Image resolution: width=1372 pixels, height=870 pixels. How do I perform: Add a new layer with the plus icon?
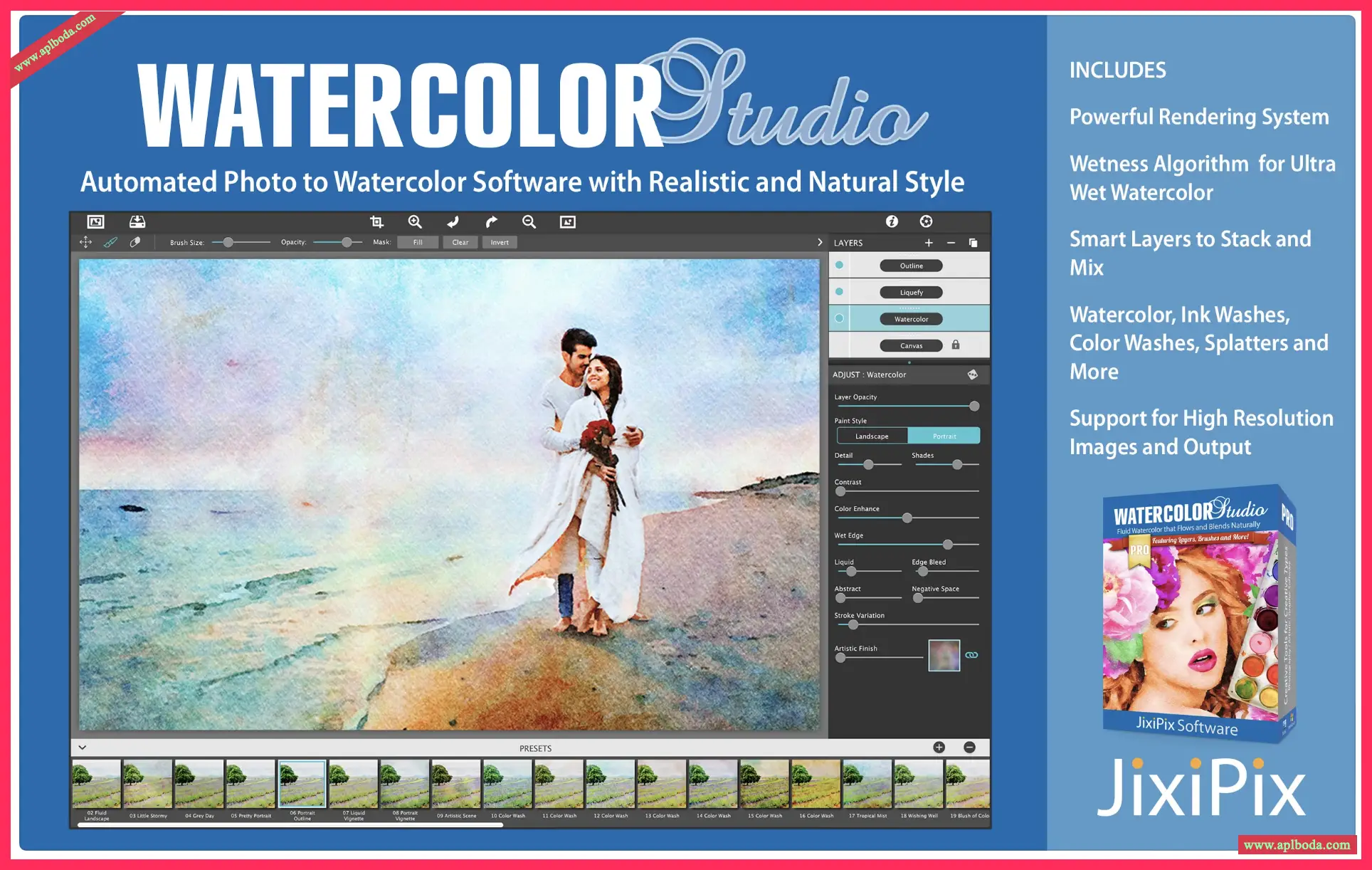point(929,243)
